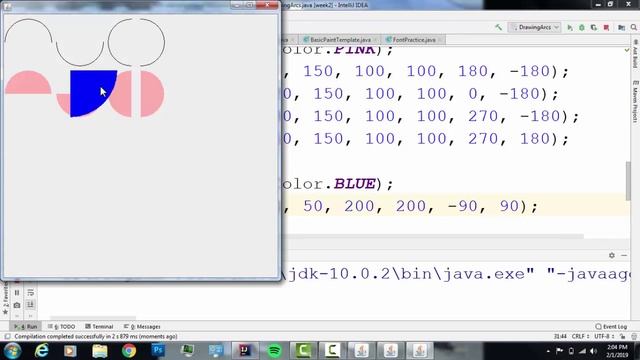The height and width of the screenshot is (360, 640).
Task: Run the DrawingArcs configuration
Action: point(570,27)
